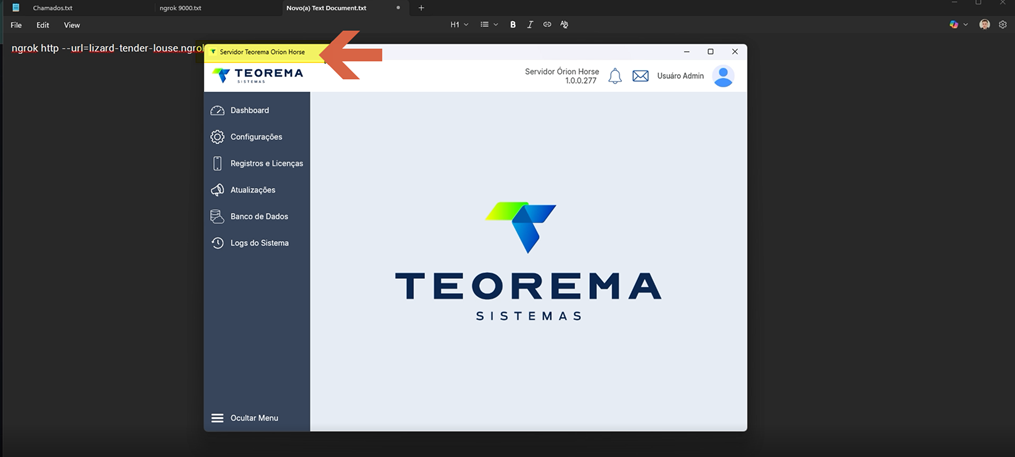
Task: Open the Dashboard menu label
Action: point(250,111)
